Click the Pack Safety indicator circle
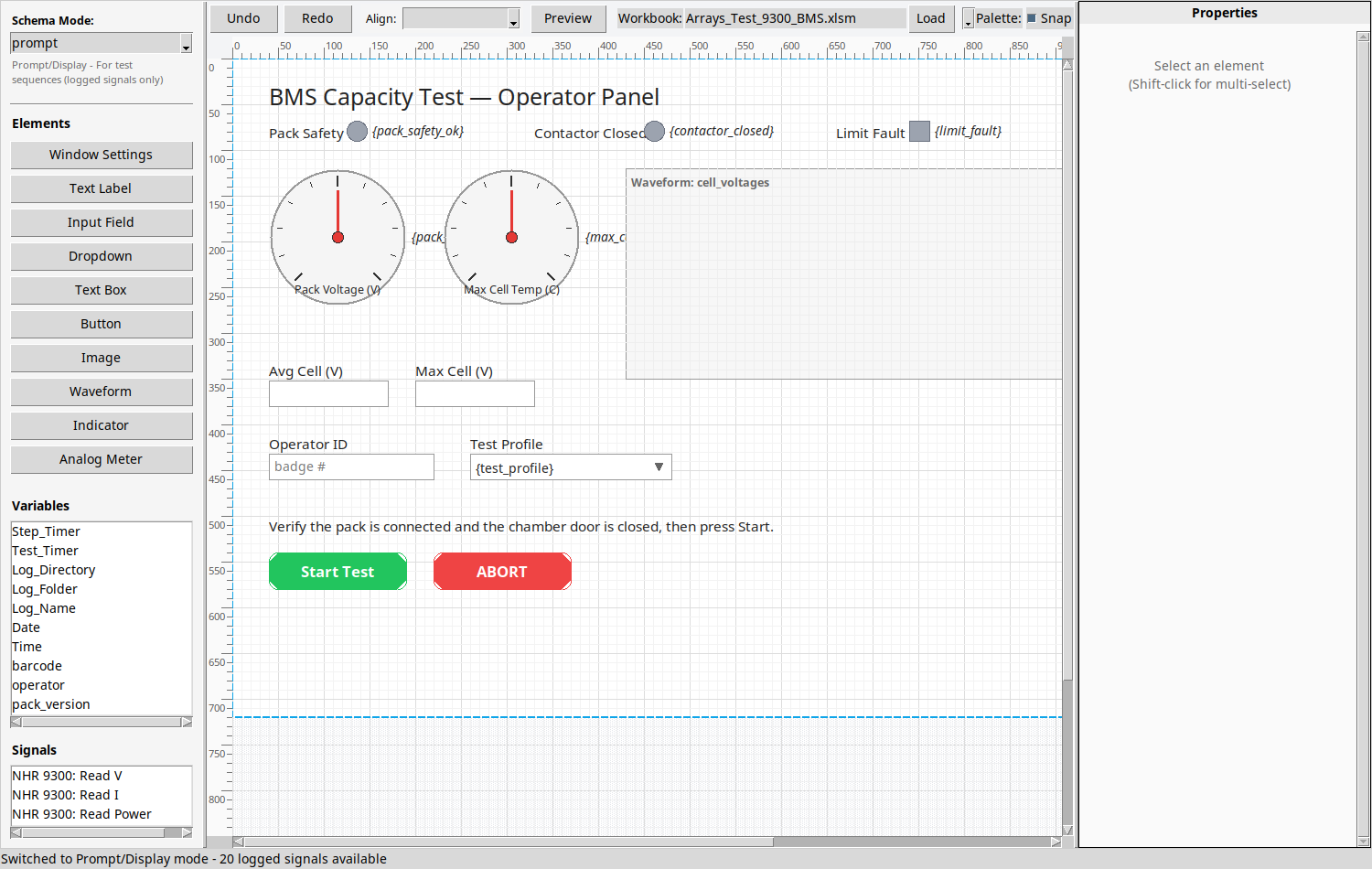This screenshot has height=869, width=1372. pos(357,132)
